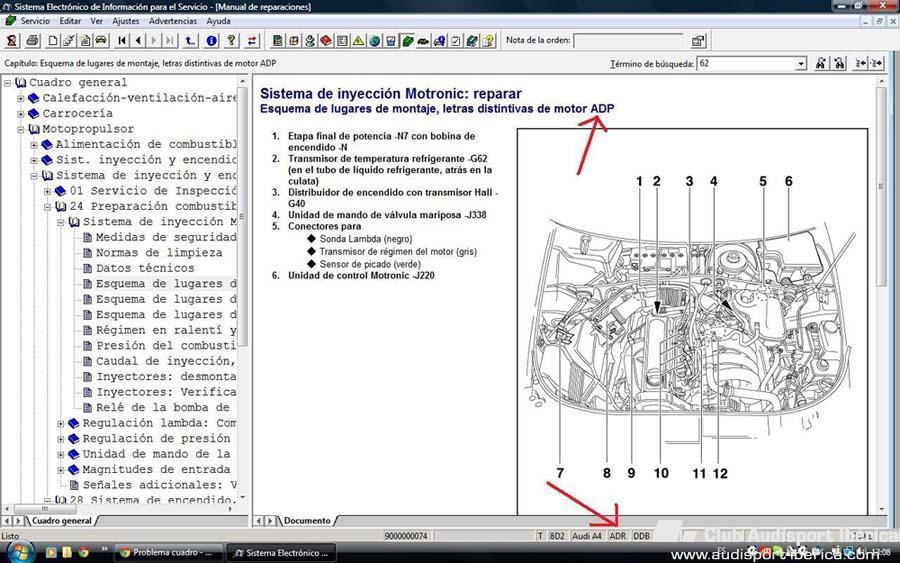Open the Editar menu
The height and width of the screenshot is (563, 900).
pyautogui.click(x=70, y=21)
